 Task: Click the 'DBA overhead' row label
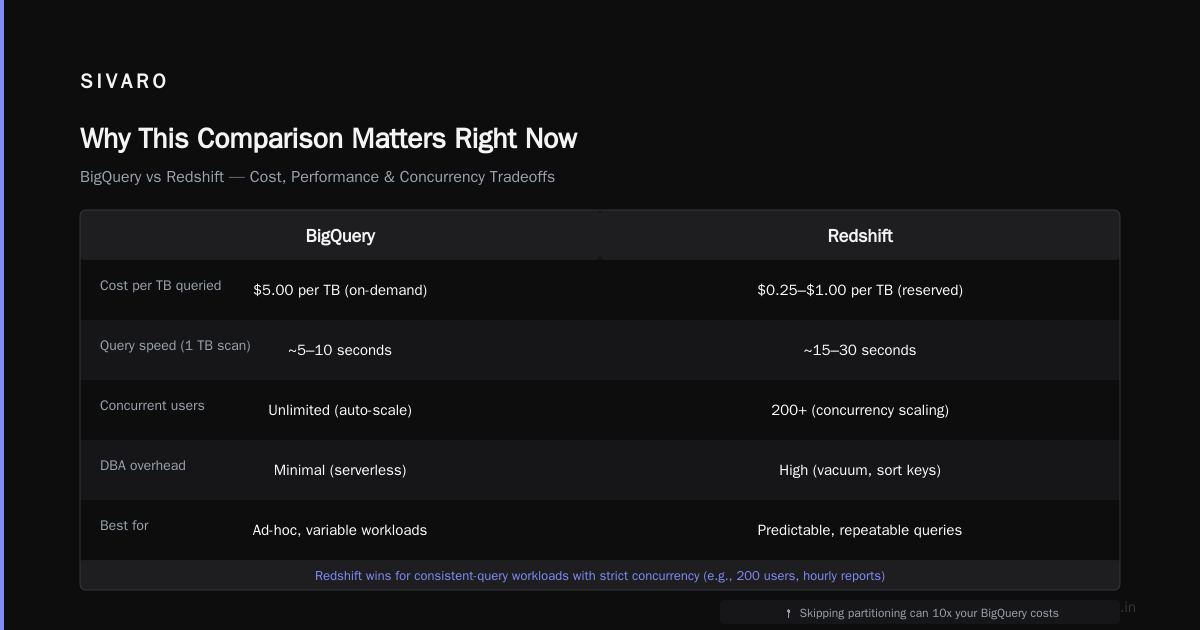[x=143, y=465]
